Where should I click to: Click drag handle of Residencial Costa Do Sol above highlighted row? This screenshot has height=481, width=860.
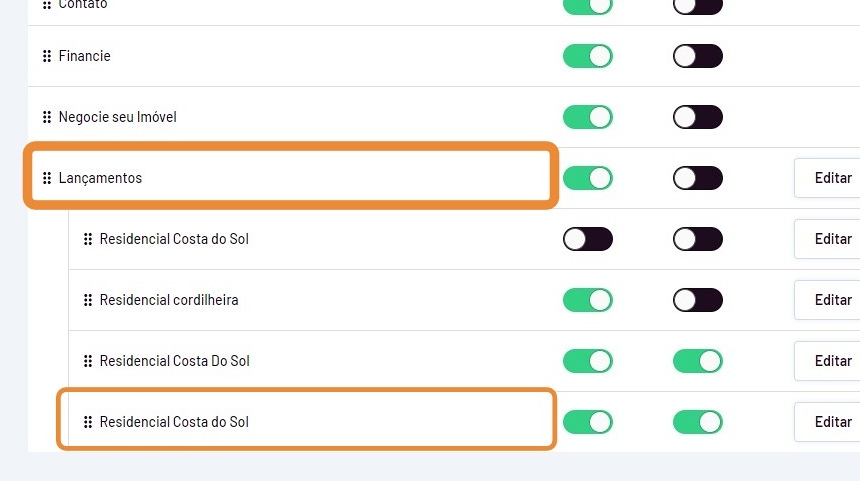[x=88, y=361]
